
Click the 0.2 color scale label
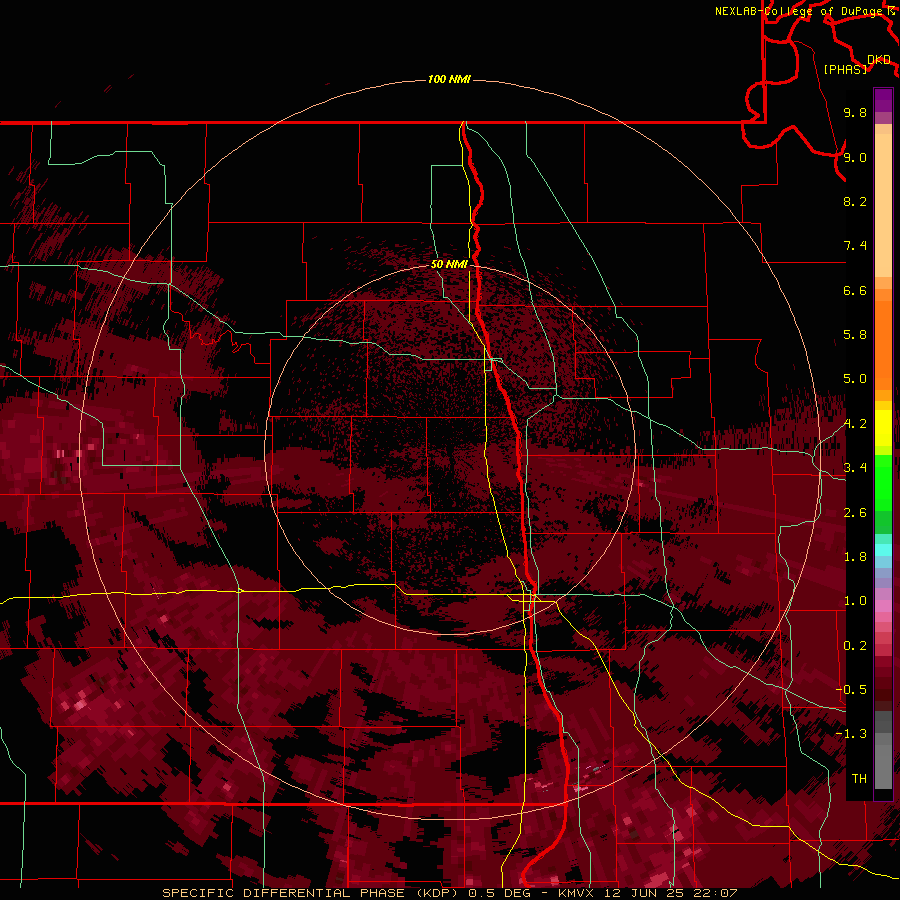point(855,646)
